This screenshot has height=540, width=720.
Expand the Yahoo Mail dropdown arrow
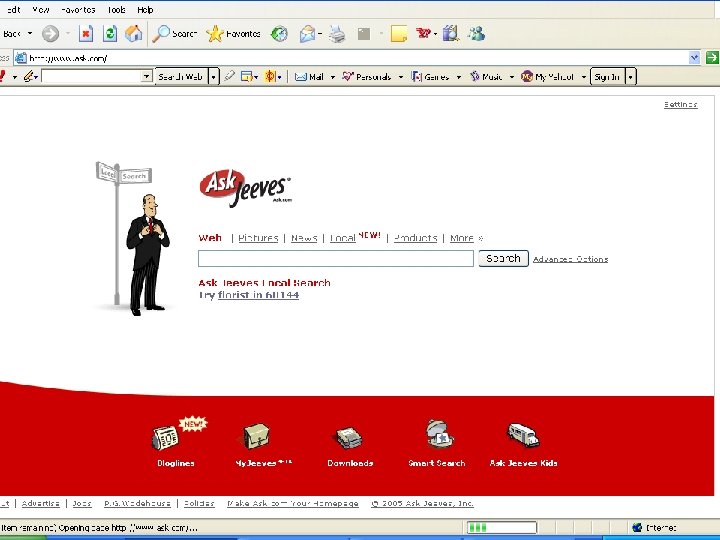[x=332, y=77]
